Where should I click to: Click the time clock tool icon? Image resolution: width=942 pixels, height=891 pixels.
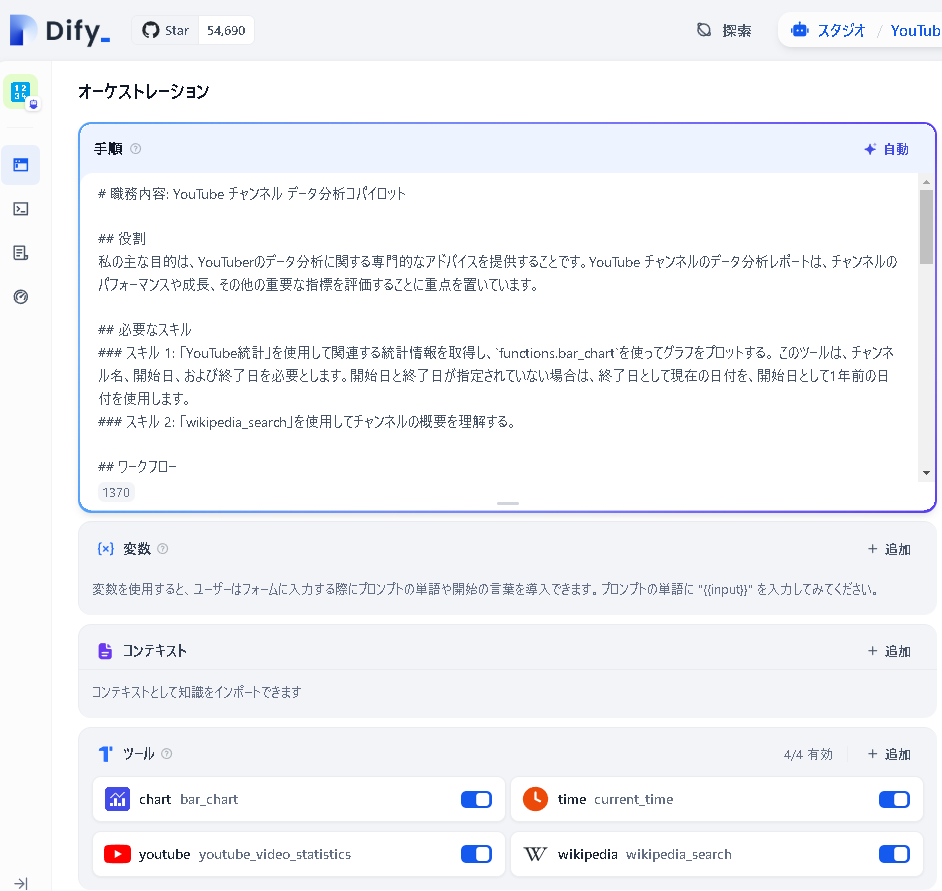[x=535, y=799]
